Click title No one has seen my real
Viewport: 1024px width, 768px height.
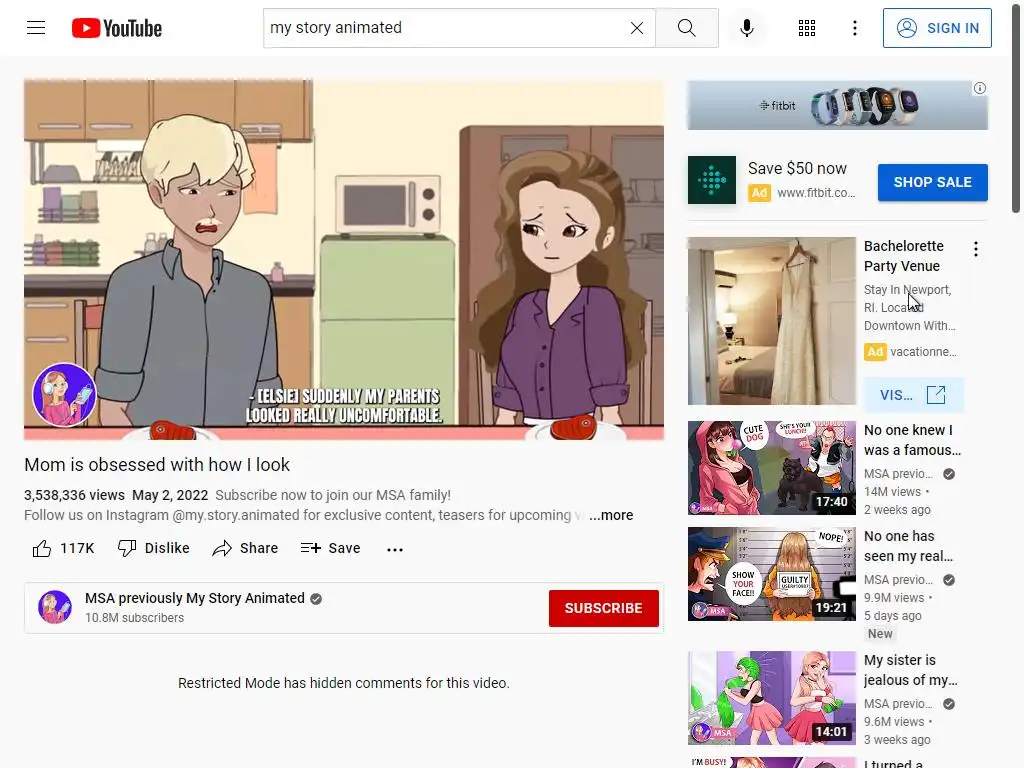pyautogui.click(x=908, y=546)
